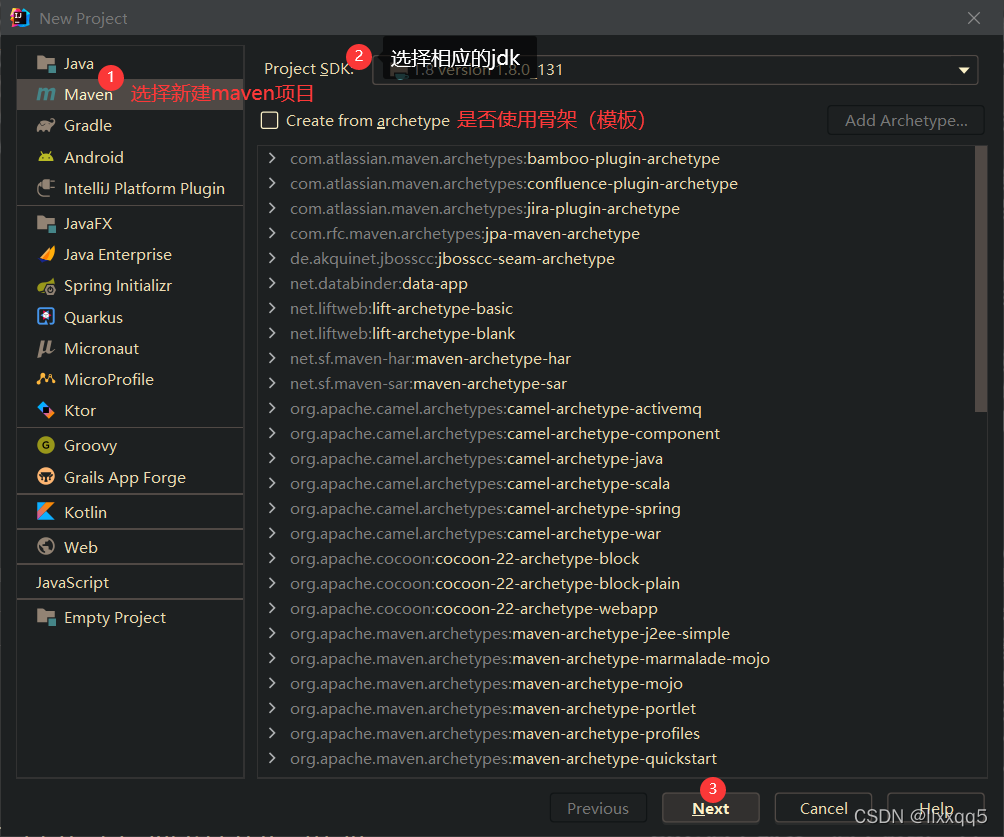Select Empty Project label
The height and width of the screenshot is (837, 1004).
coord(115,617)
